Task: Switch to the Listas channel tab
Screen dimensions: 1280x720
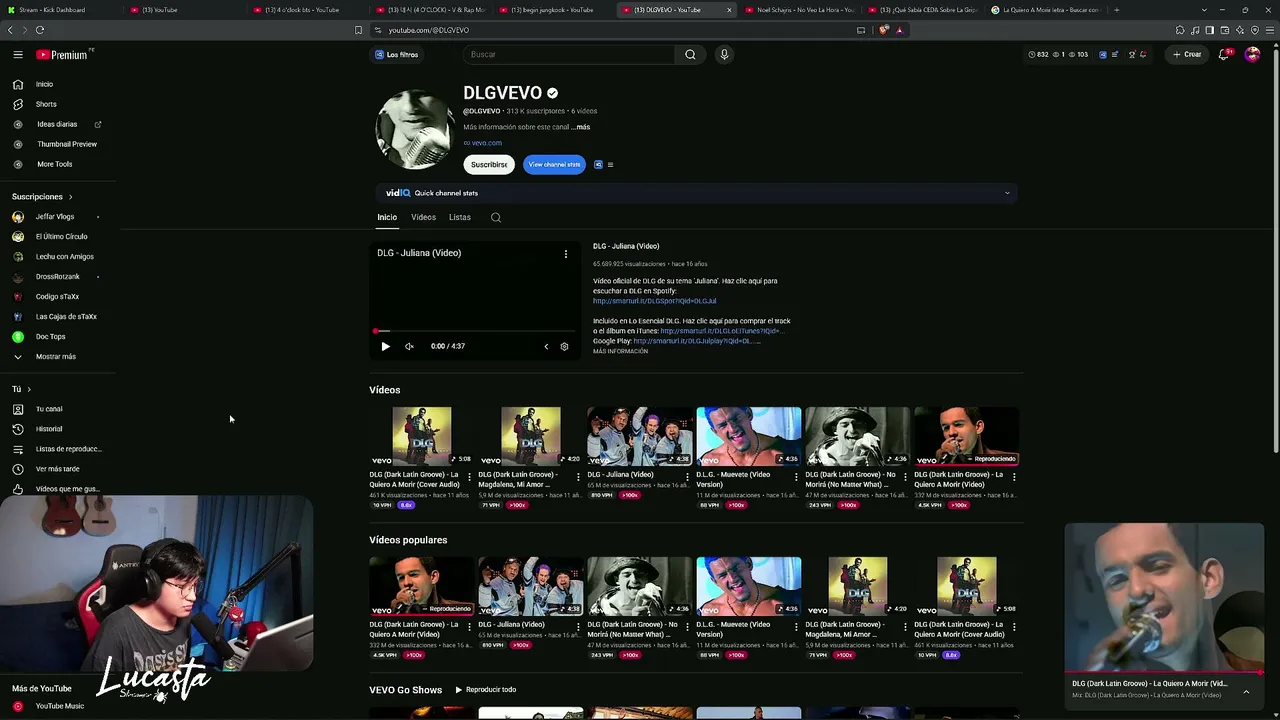Action: (460, 217)
